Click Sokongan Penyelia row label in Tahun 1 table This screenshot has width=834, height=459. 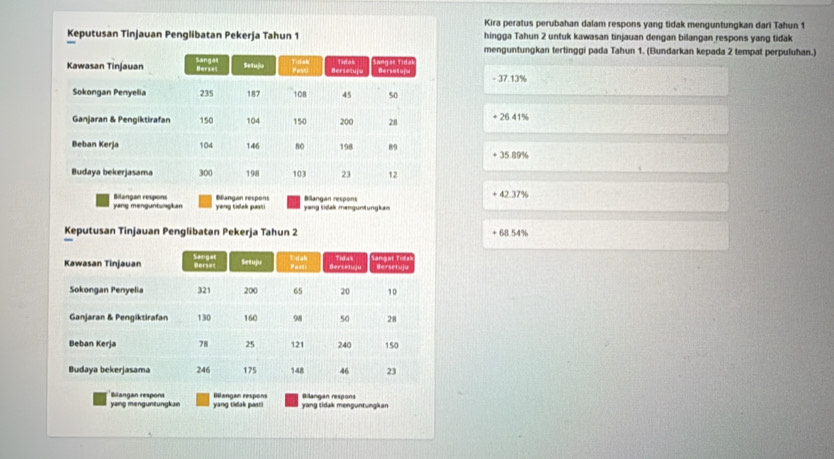[110, 91]
